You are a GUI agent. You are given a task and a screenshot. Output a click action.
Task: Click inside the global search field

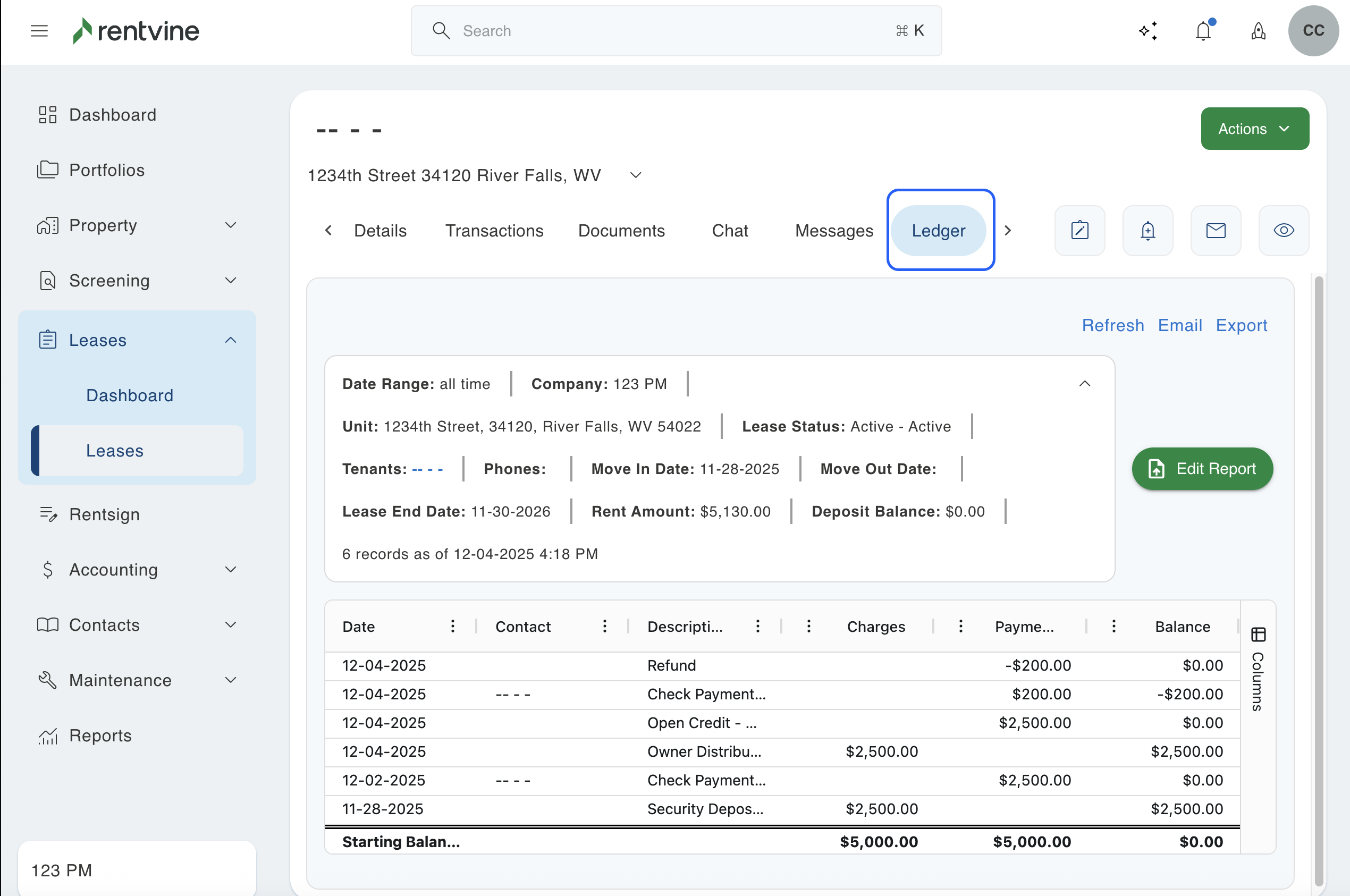(629, 31)
